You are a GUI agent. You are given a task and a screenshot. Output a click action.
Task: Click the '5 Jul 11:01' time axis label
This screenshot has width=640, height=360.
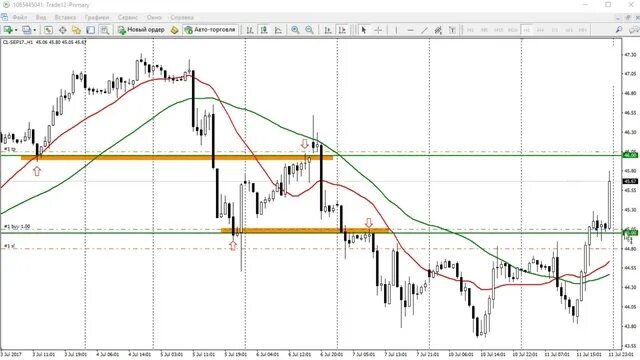pyautogui.click(x=203, y=354)
